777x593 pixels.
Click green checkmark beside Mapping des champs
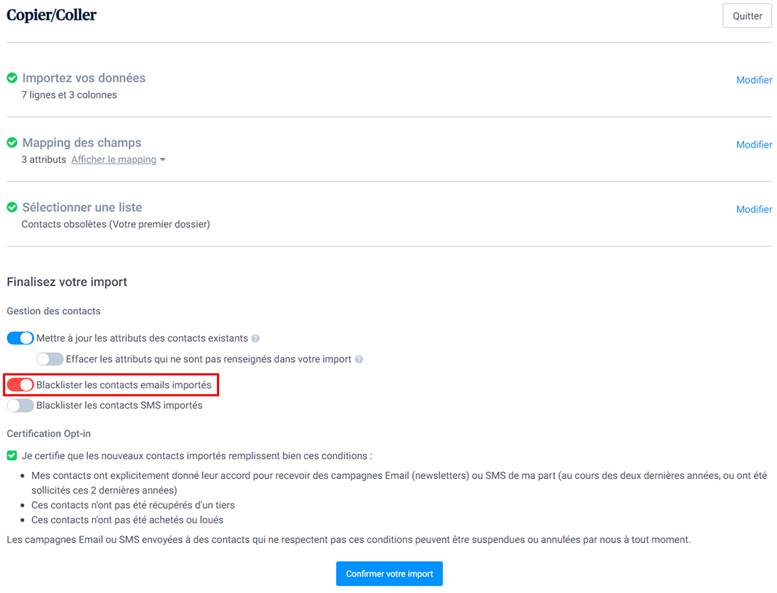point(12,143)
